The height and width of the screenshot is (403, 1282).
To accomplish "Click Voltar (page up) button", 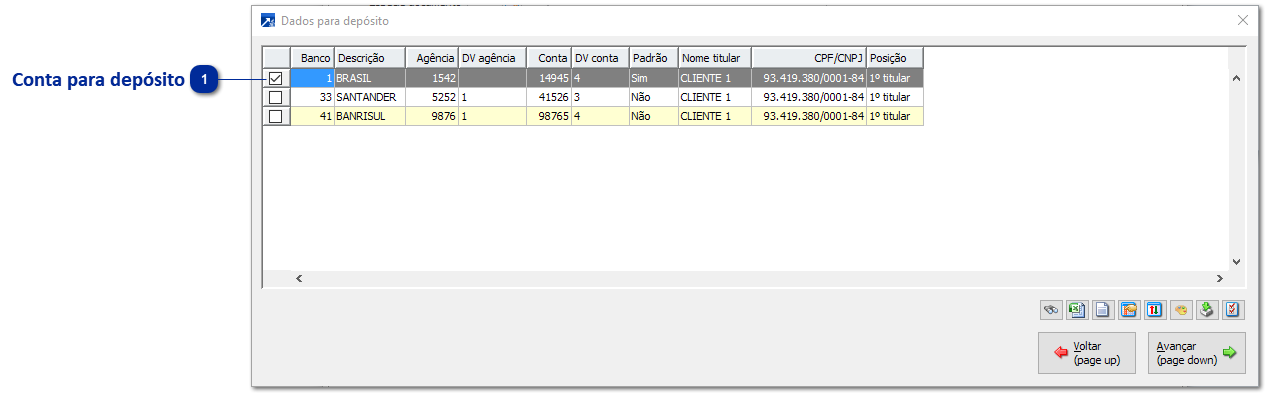I will click(1087, 353).
